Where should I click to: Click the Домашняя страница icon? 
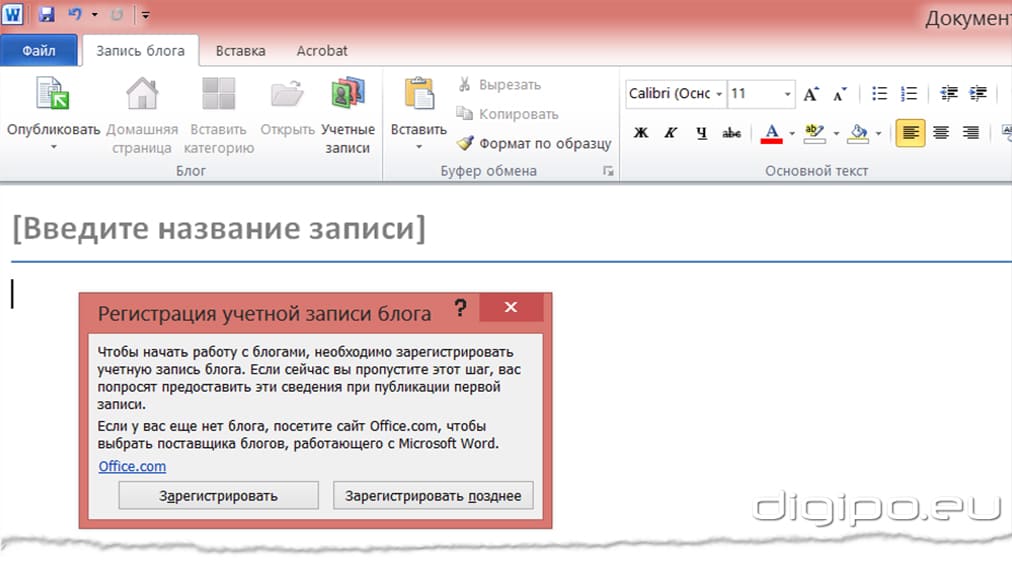click(142, 94)
